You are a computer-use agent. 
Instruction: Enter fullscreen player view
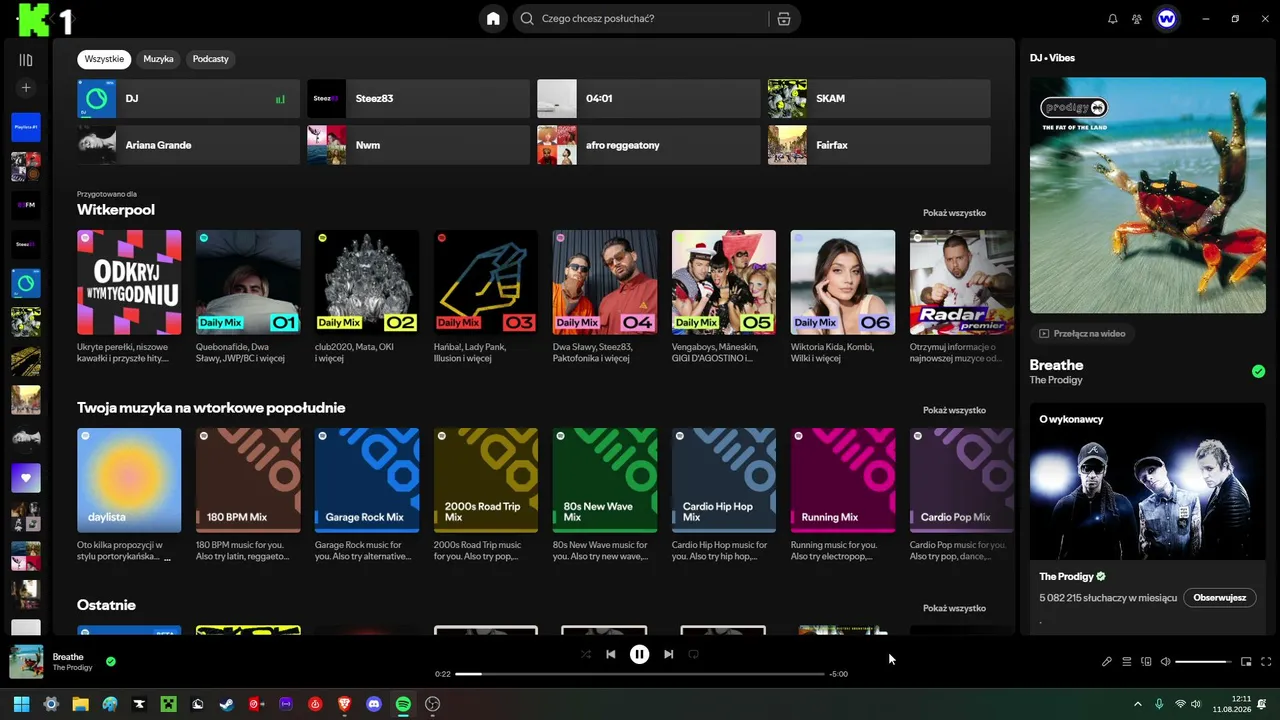point(1266,661)
